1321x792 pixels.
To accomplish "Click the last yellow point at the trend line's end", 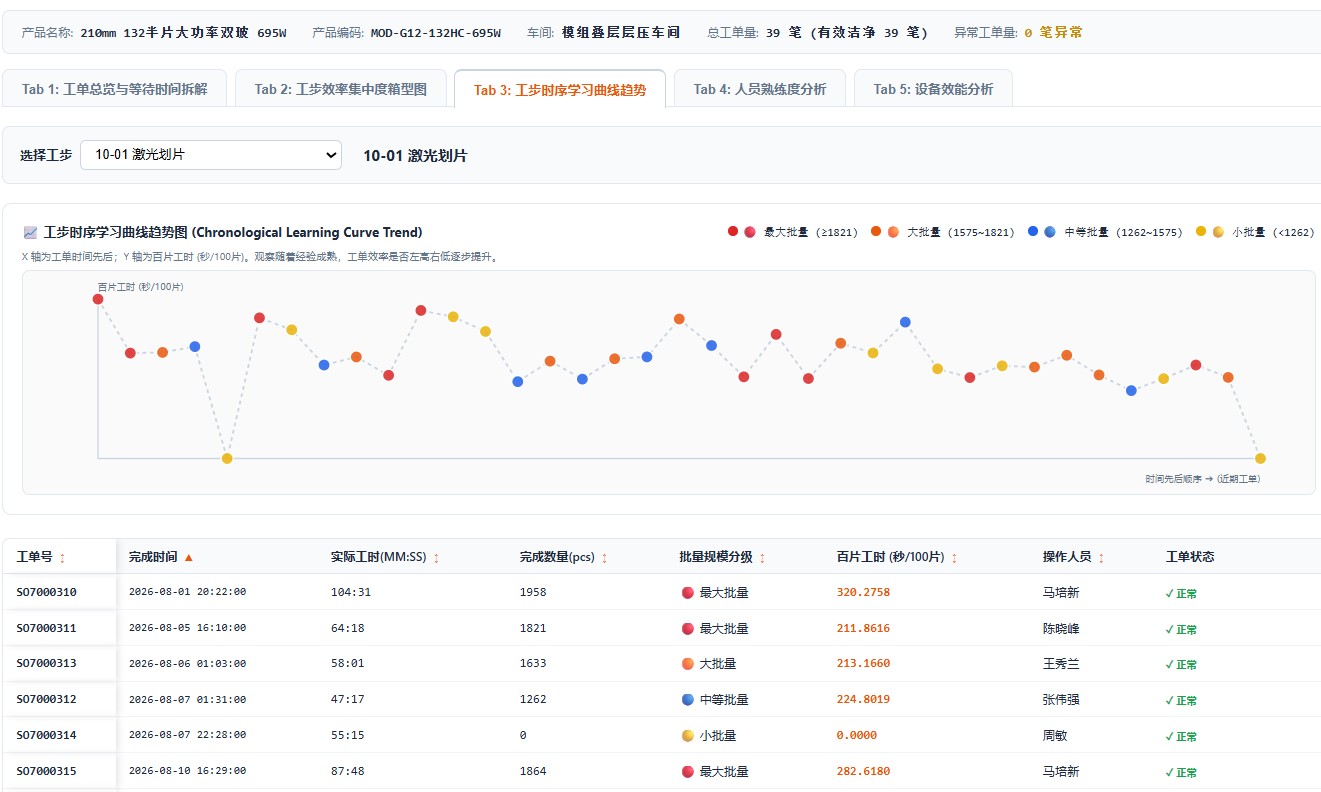I will click(1260, 458).
